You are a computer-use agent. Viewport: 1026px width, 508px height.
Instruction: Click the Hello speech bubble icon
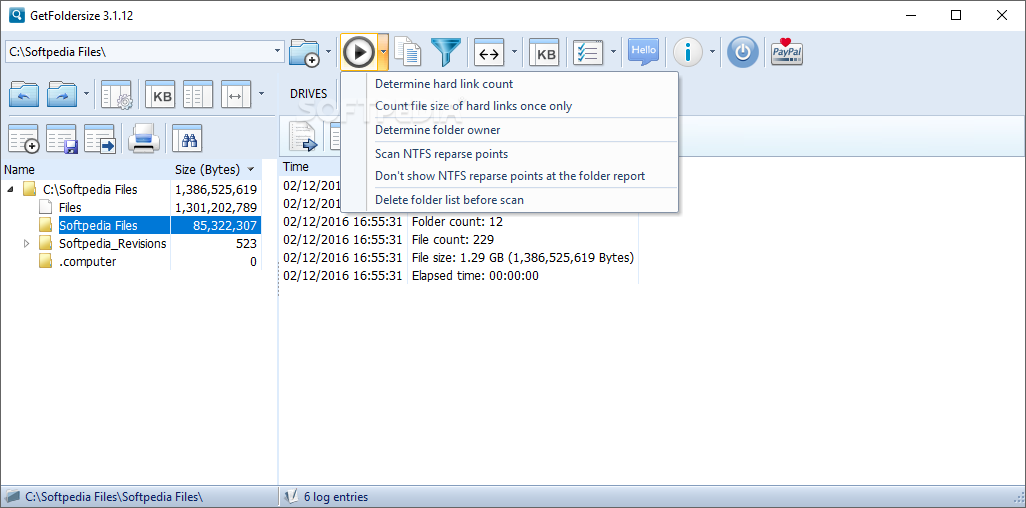click(x=643, y=52)
